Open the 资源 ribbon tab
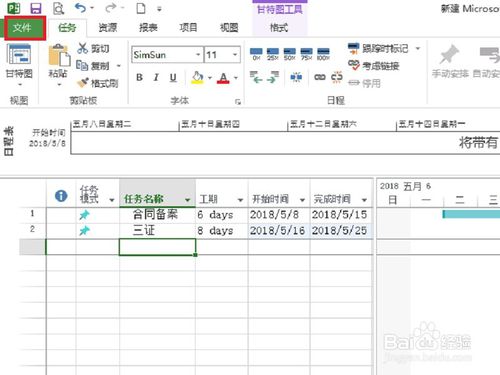Image resolution: width=500 pixels, height=375 pixels. coord(108,28)
